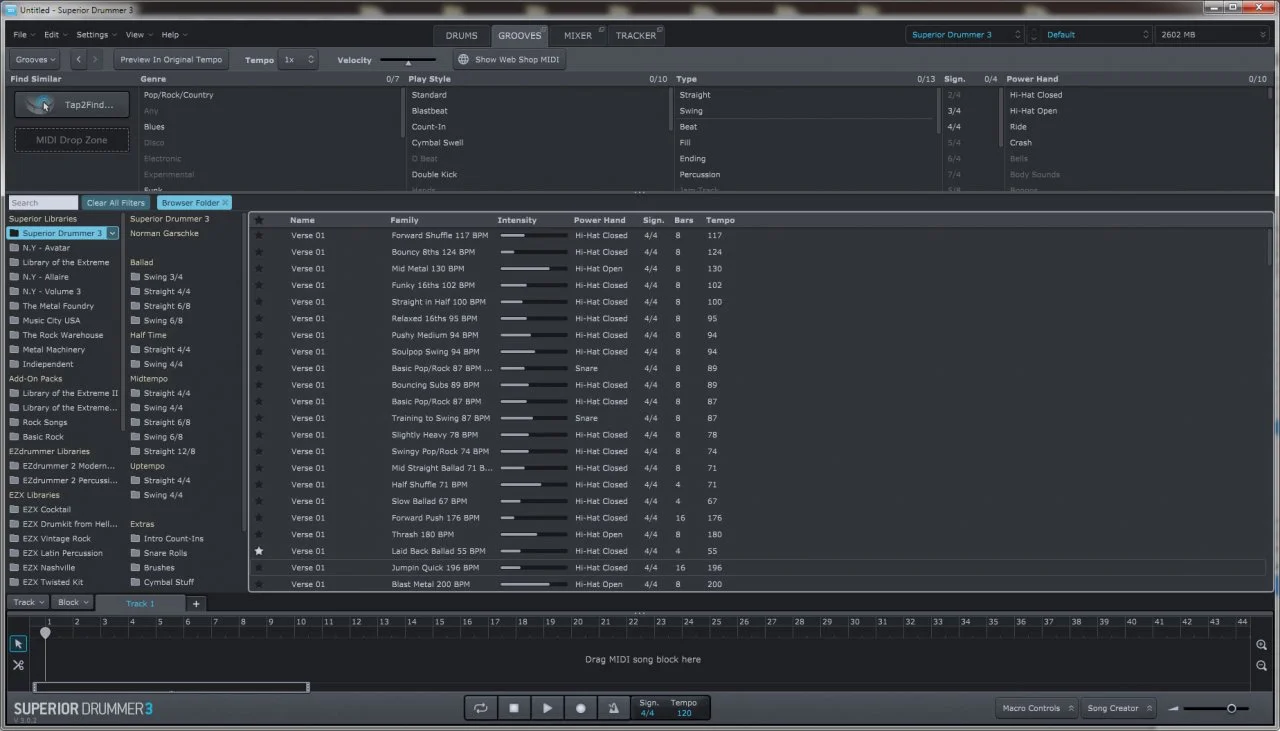The width and height of the screenshot is (1280, 731).
Task: Toggle favorite star for Forward Shuffle 117 BPM
Action: point(259,236)
